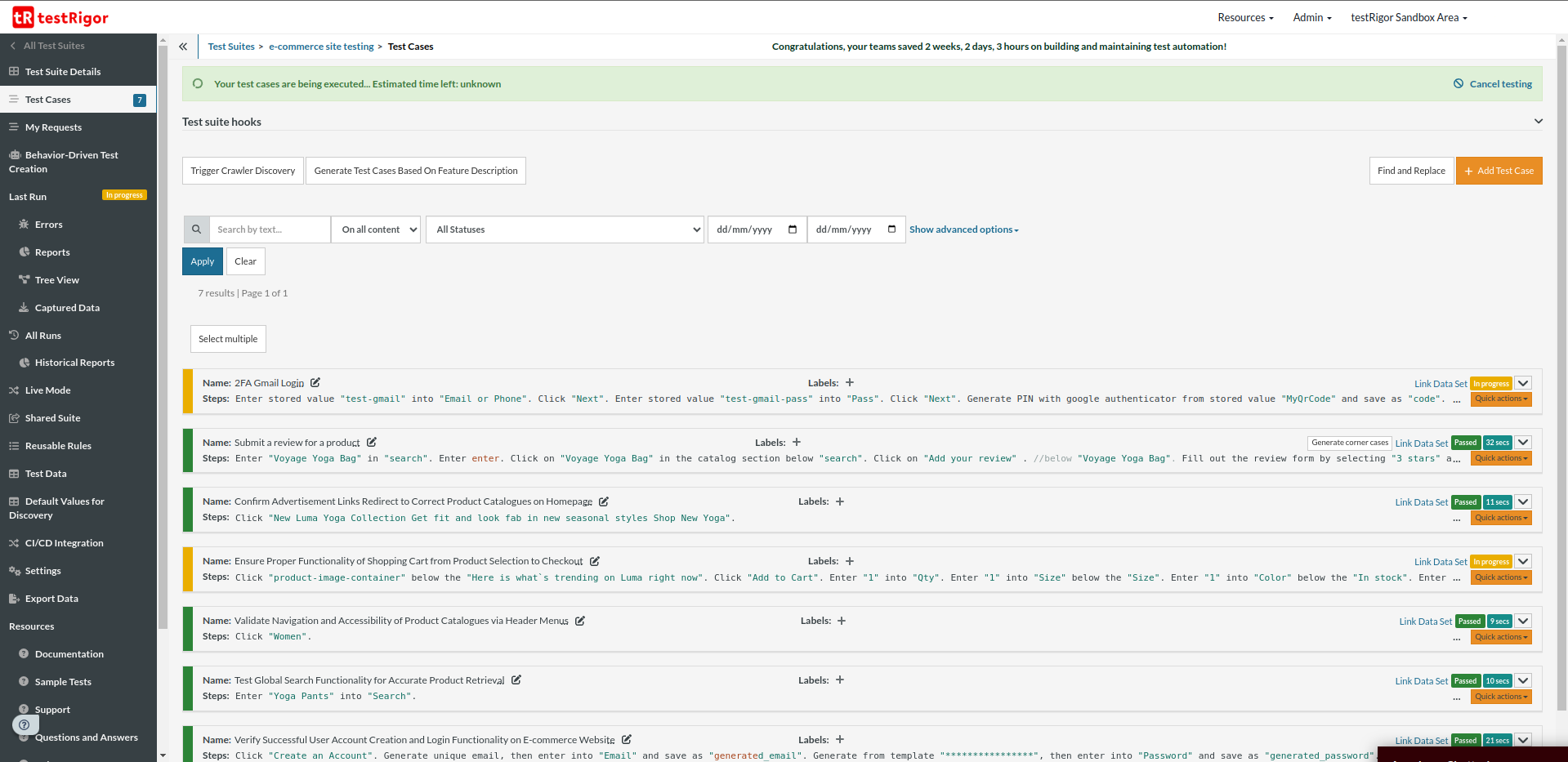Viewport: 1568px width, 762px height.
Task: Add label to Shopping Cart functionality test
Action: coord(850,561)
